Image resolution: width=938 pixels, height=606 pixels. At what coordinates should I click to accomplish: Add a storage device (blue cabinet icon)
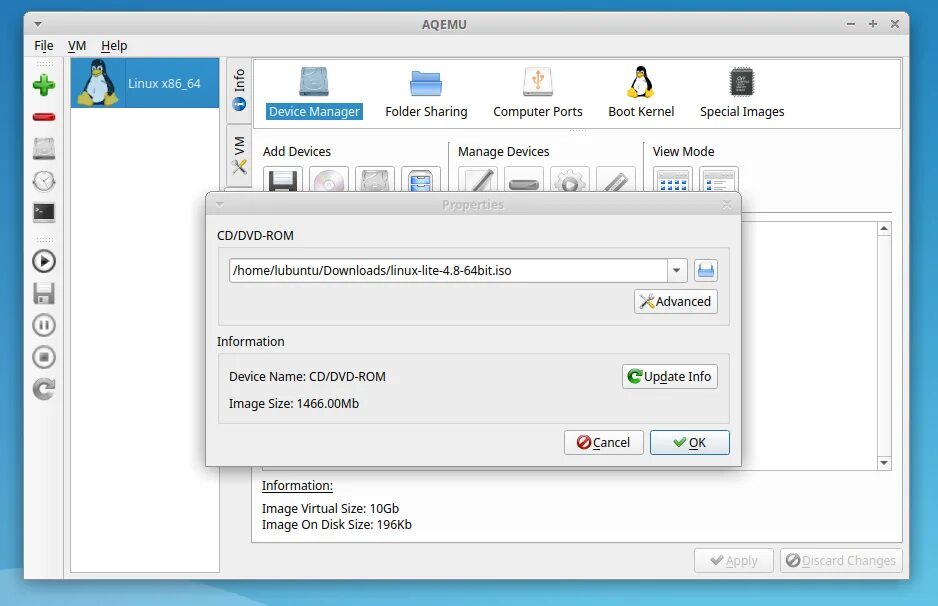click(x=421, y=179)
